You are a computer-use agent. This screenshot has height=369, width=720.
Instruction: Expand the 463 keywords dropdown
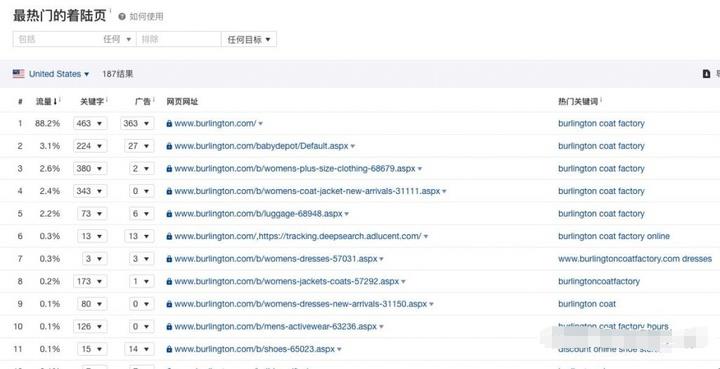90,123
